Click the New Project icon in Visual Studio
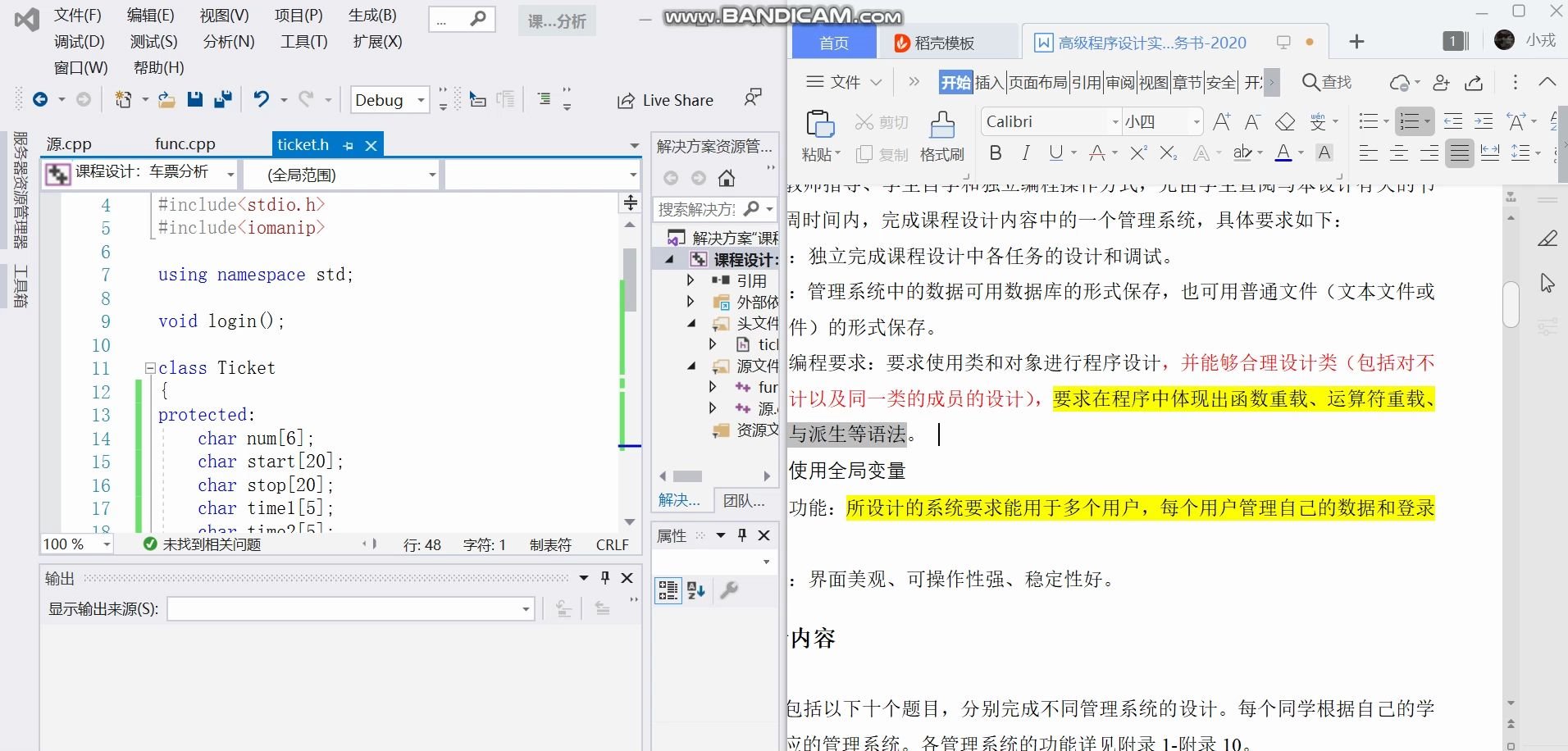The image size is (1568, 751). [123, 99]
